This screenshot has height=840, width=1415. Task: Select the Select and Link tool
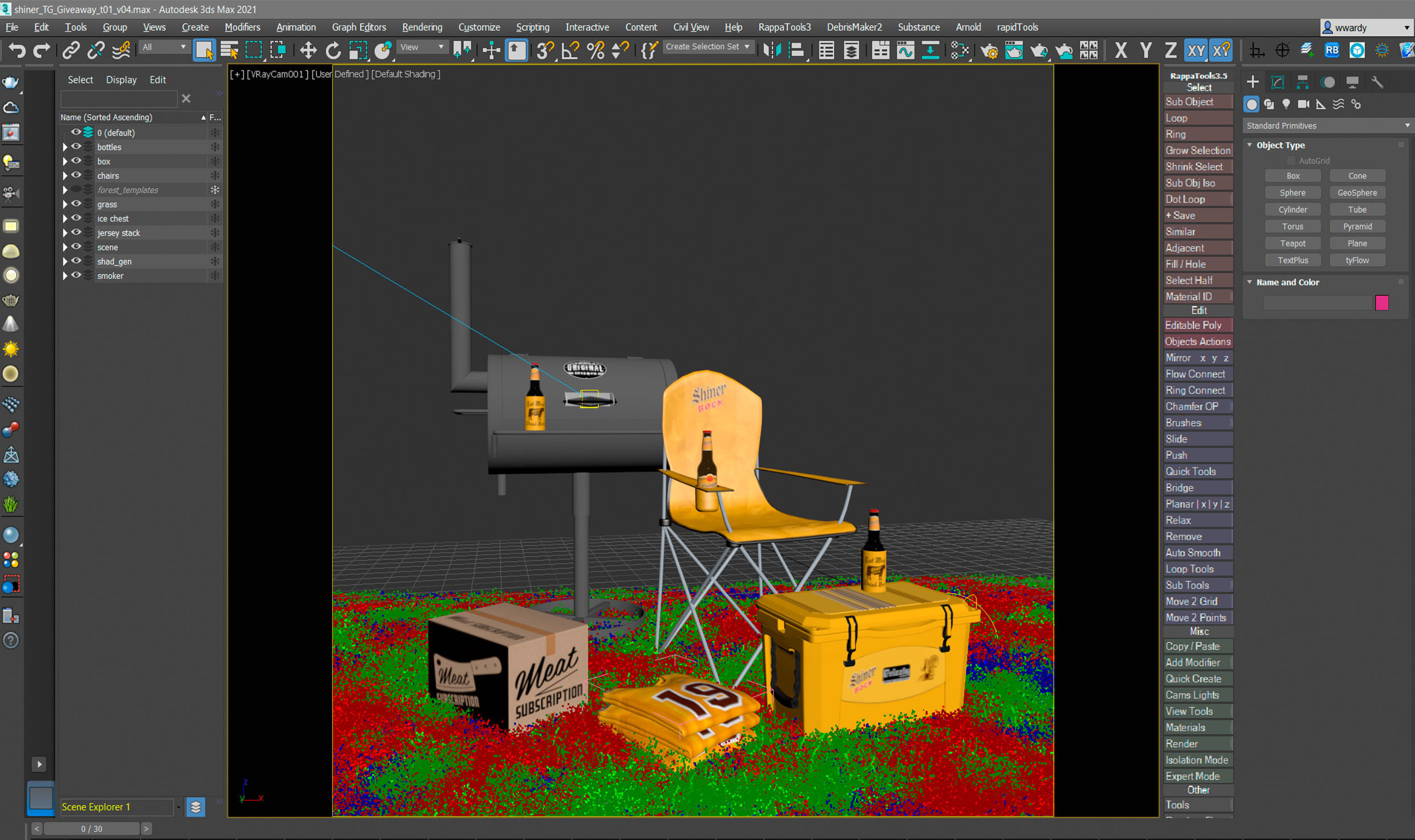pyautogui.click(x=71, y=50)
